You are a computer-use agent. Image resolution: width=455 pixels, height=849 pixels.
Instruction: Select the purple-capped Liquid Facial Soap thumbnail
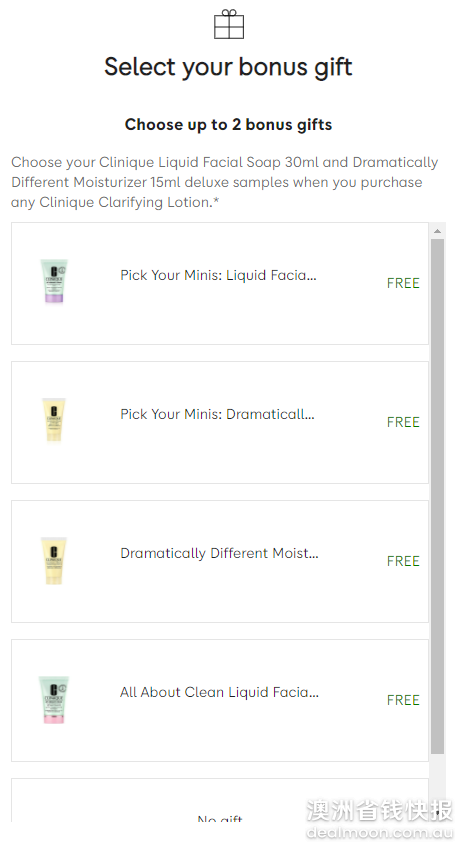[54, 281]
